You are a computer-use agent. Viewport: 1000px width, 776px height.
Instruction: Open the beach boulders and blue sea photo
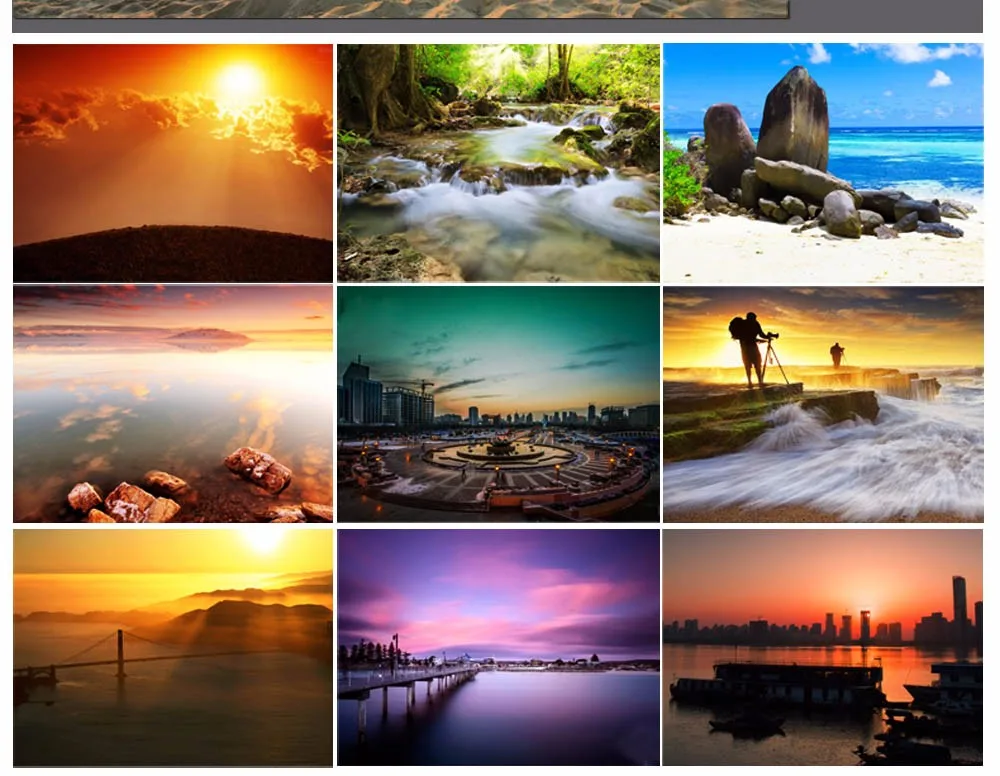pyautogui.click(x=823, y=163)
